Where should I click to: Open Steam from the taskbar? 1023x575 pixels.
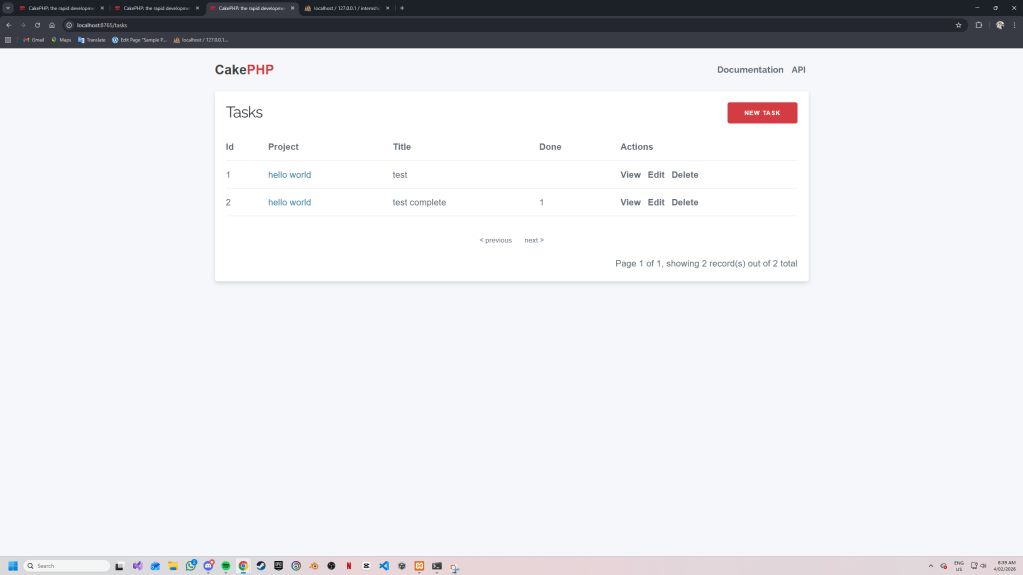tap(261, 566)
